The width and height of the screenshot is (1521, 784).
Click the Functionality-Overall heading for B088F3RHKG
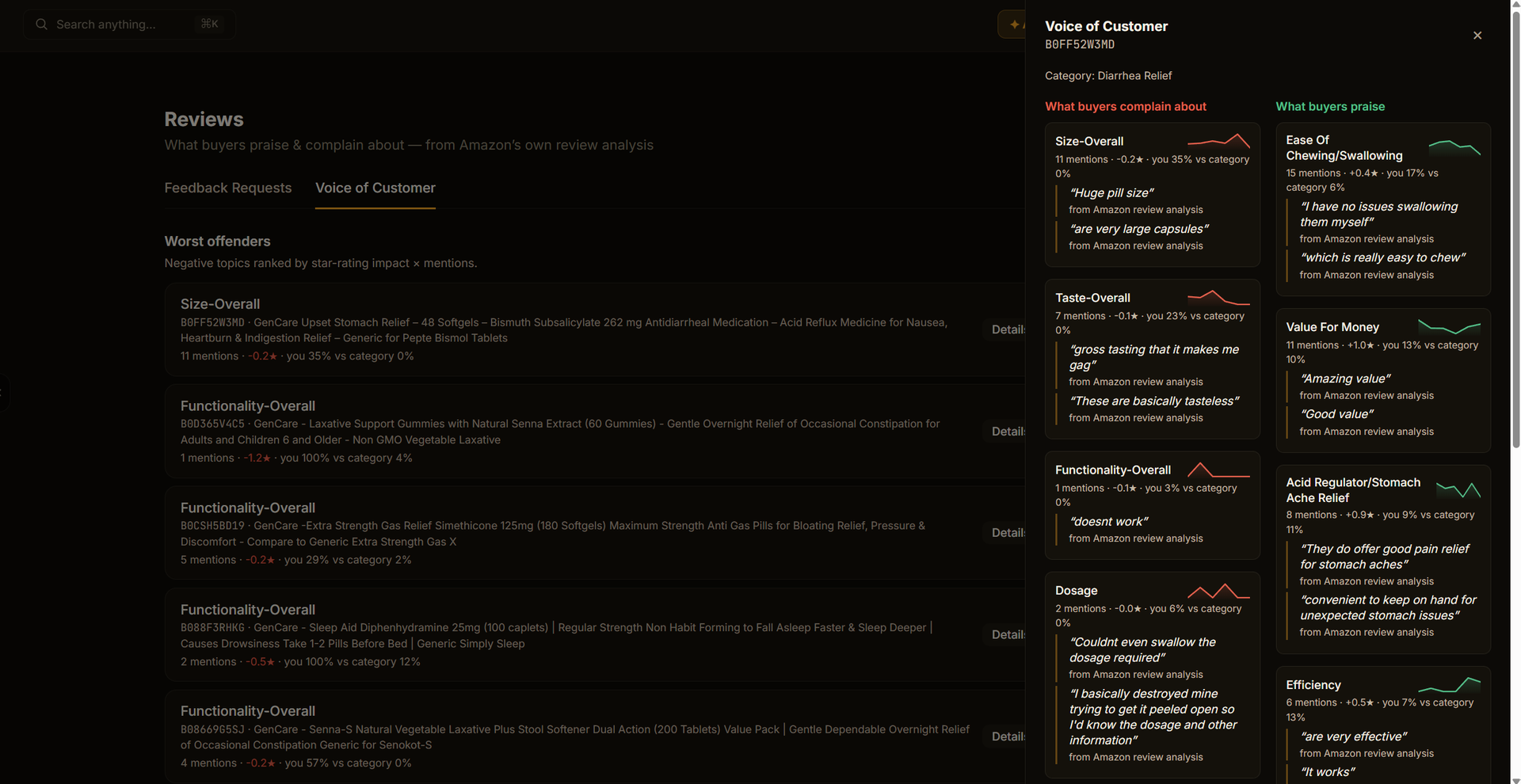pyautogui.click(x=247, y=610)
